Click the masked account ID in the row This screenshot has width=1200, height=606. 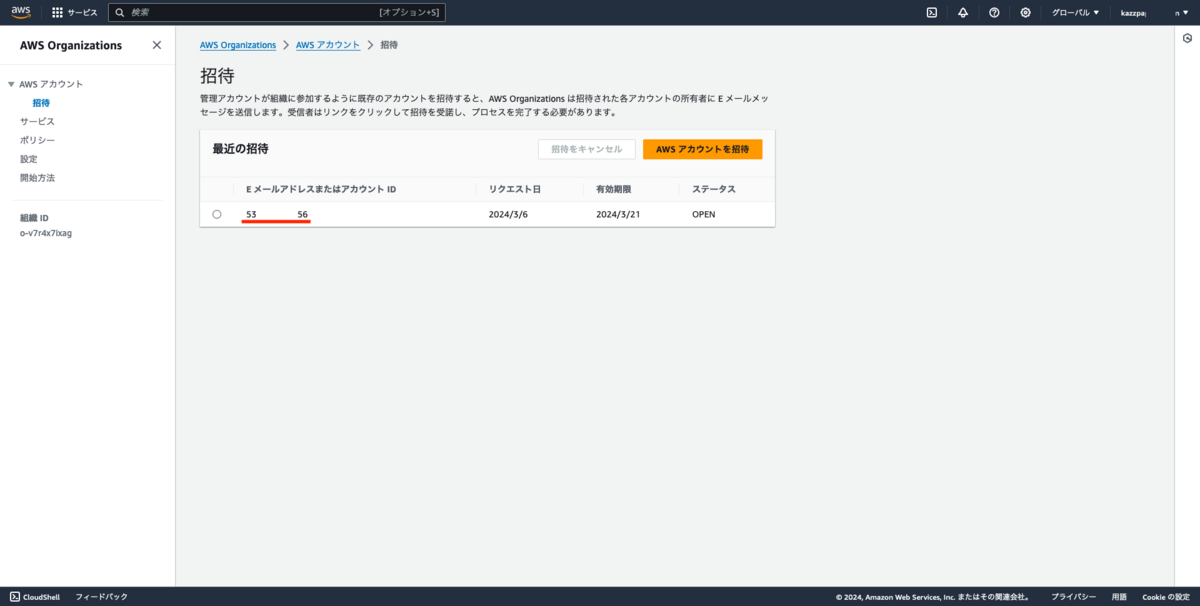(x=277, y=214)
